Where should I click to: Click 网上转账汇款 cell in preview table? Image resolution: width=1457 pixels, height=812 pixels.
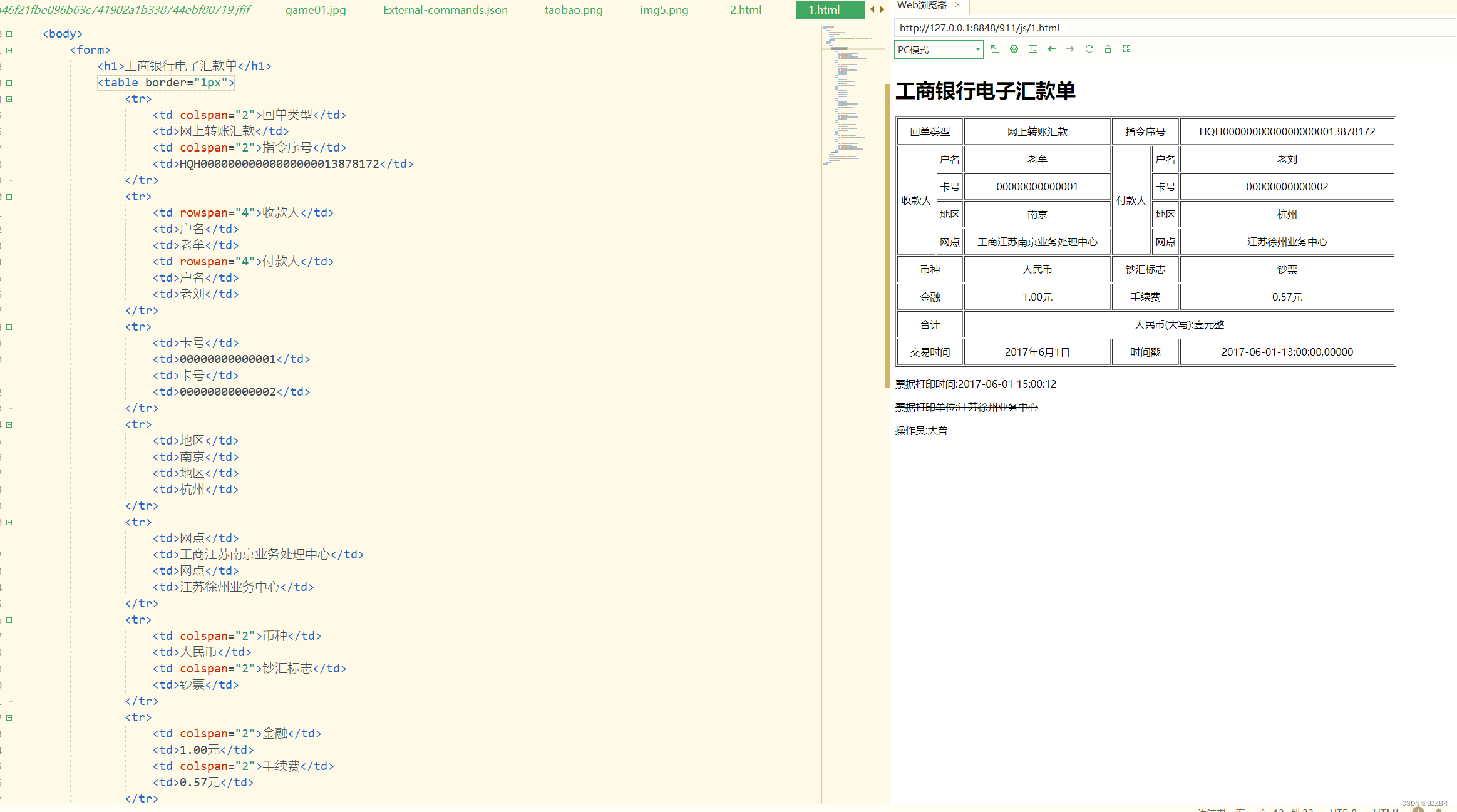[x=1037, y=131]
